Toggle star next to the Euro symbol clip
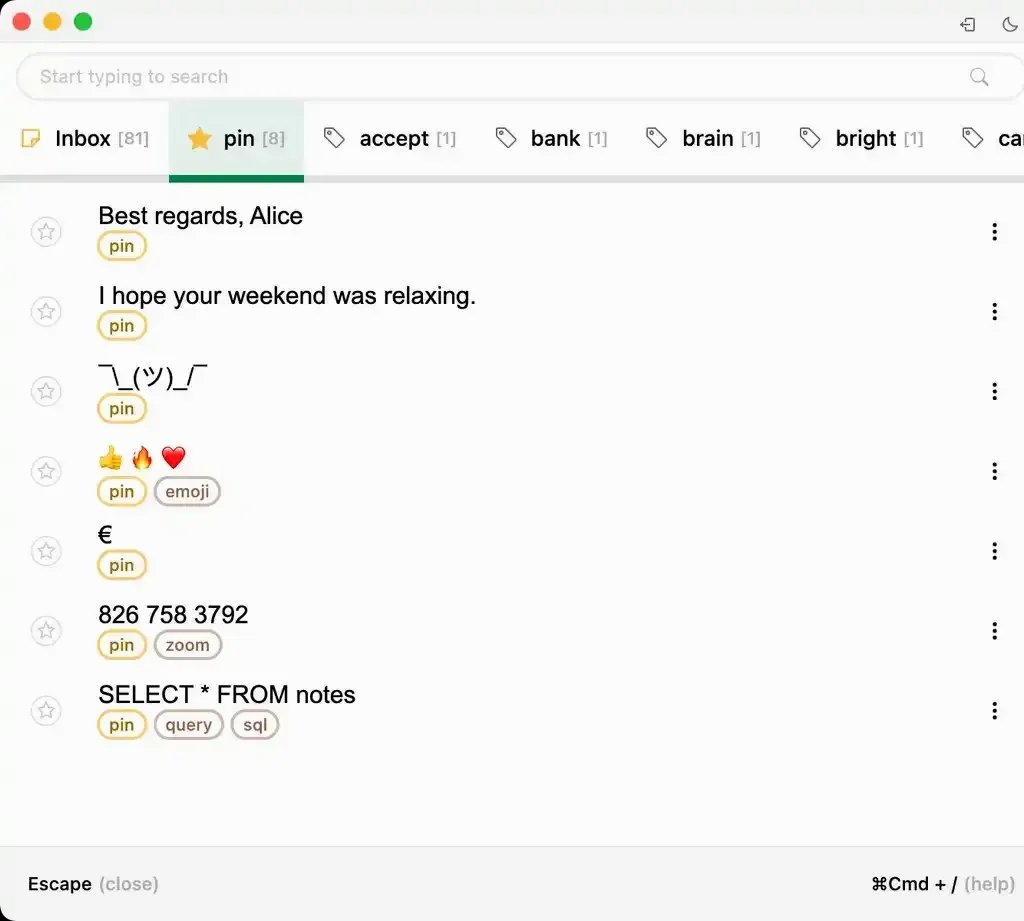This screenshot has width=1024, height=921. point(46,551)
